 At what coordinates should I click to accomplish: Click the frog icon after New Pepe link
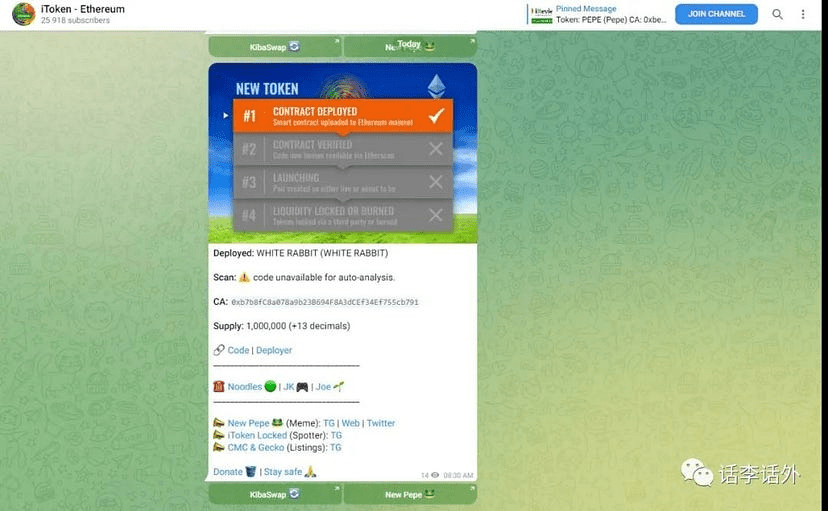pos(277,422)
